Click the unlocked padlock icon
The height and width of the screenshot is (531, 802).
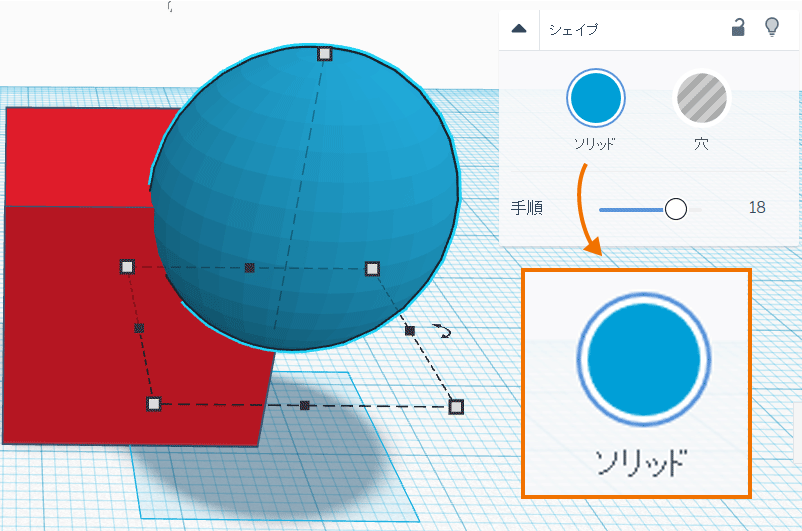point(738,28)
